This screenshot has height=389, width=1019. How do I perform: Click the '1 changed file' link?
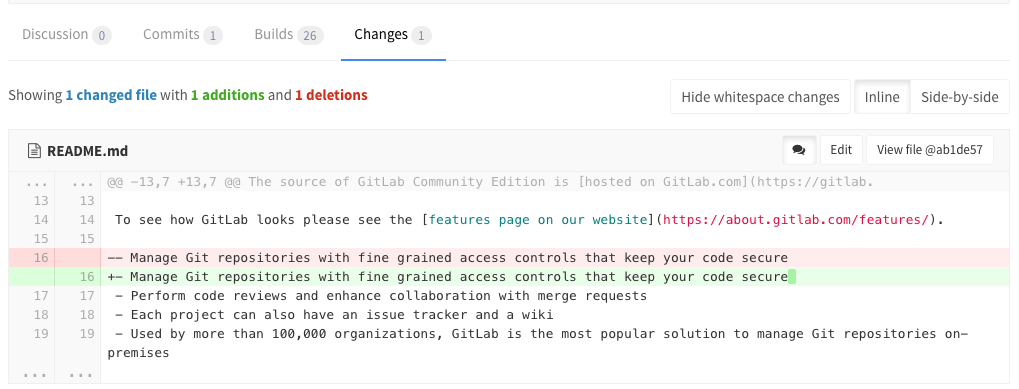tap(111, 95)
